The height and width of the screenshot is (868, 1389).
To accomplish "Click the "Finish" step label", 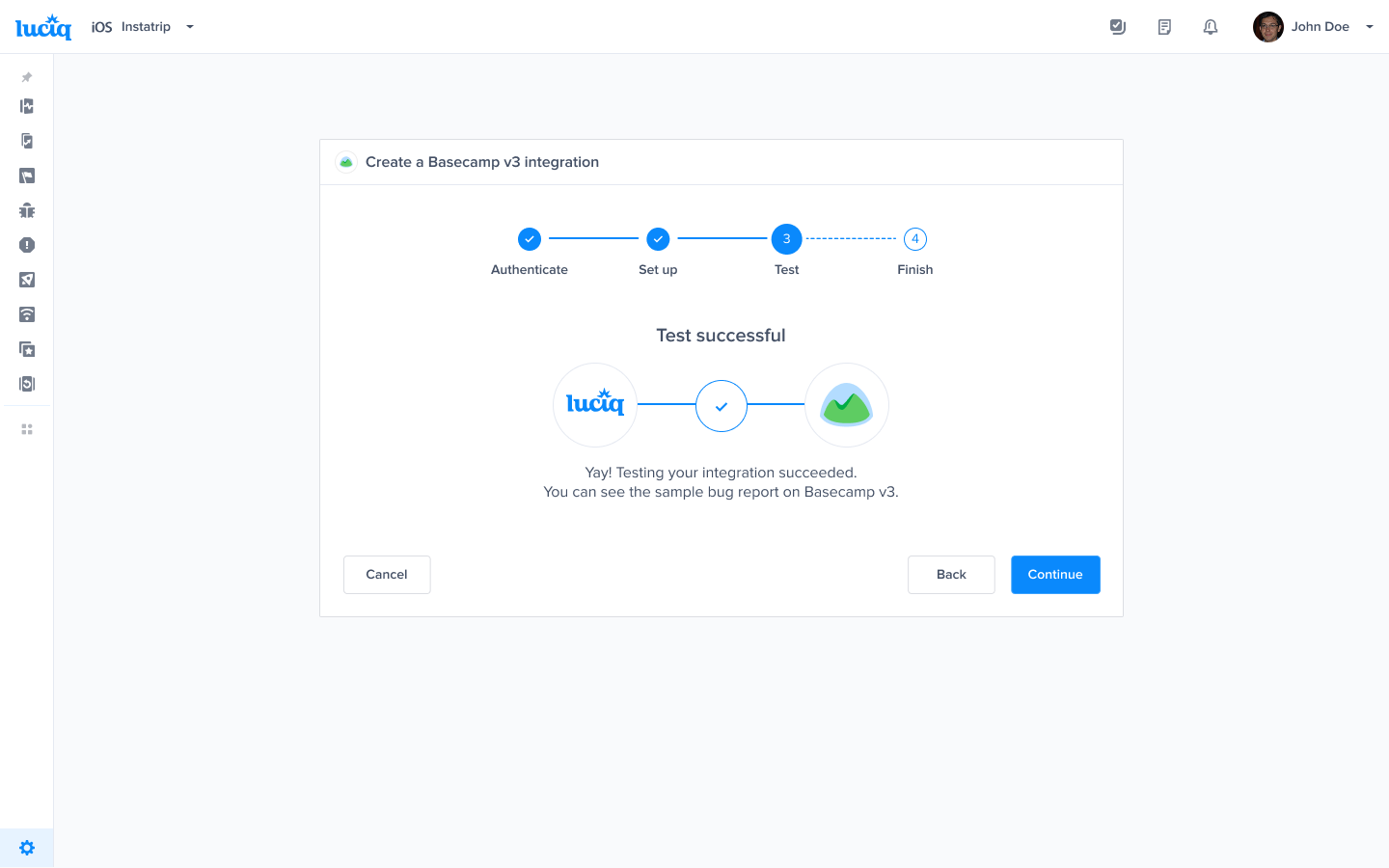I will pyautogui.click(x=915, y=270).
